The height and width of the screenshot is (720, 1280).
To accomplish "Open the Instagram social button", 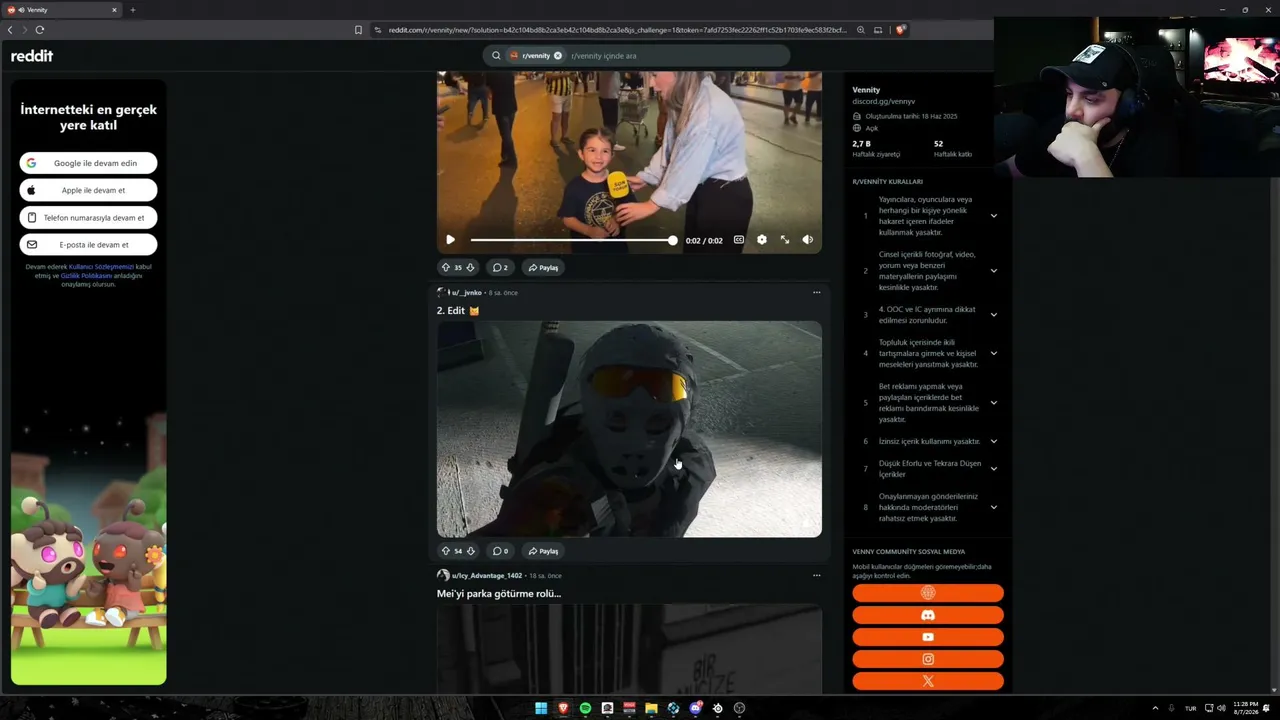I will [928, 659].
